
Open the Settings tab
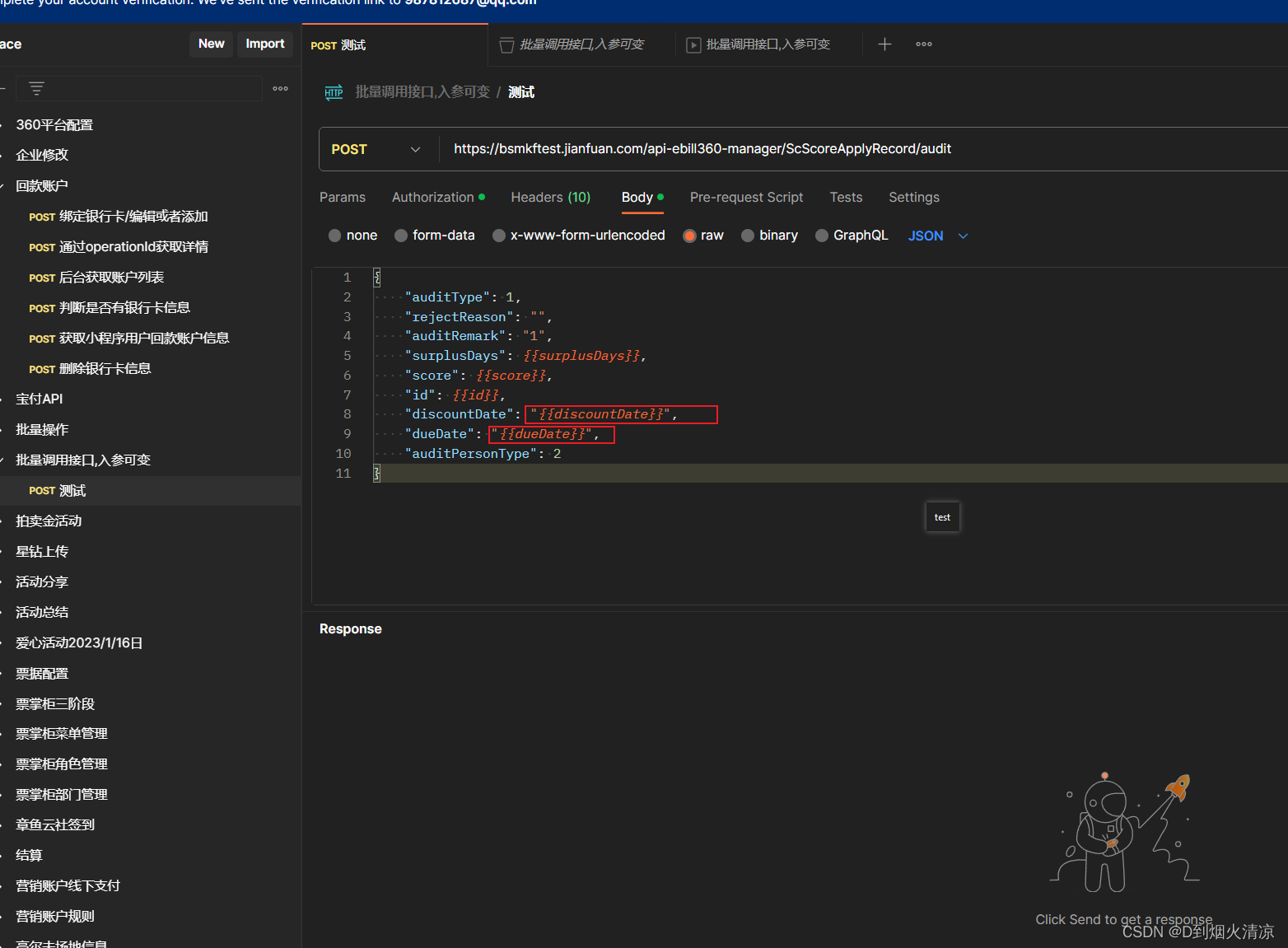[x=914, y=198]
